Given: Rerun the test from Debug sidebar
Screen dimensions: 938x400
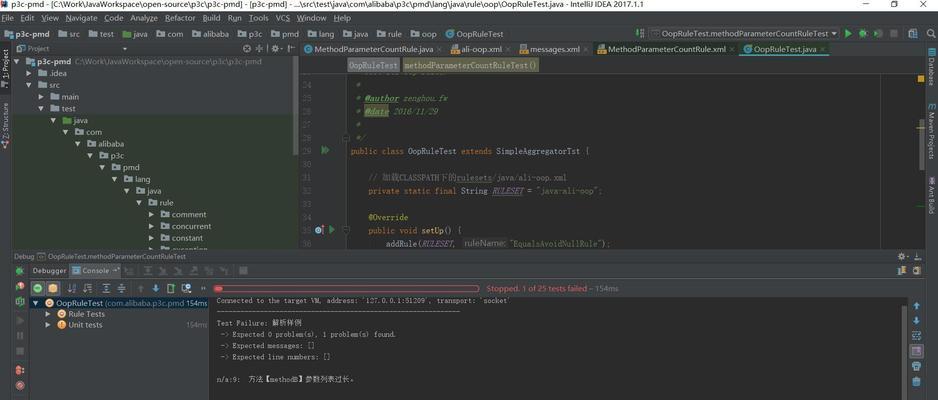Looking at the screenshot, I should tap(20, 271).
